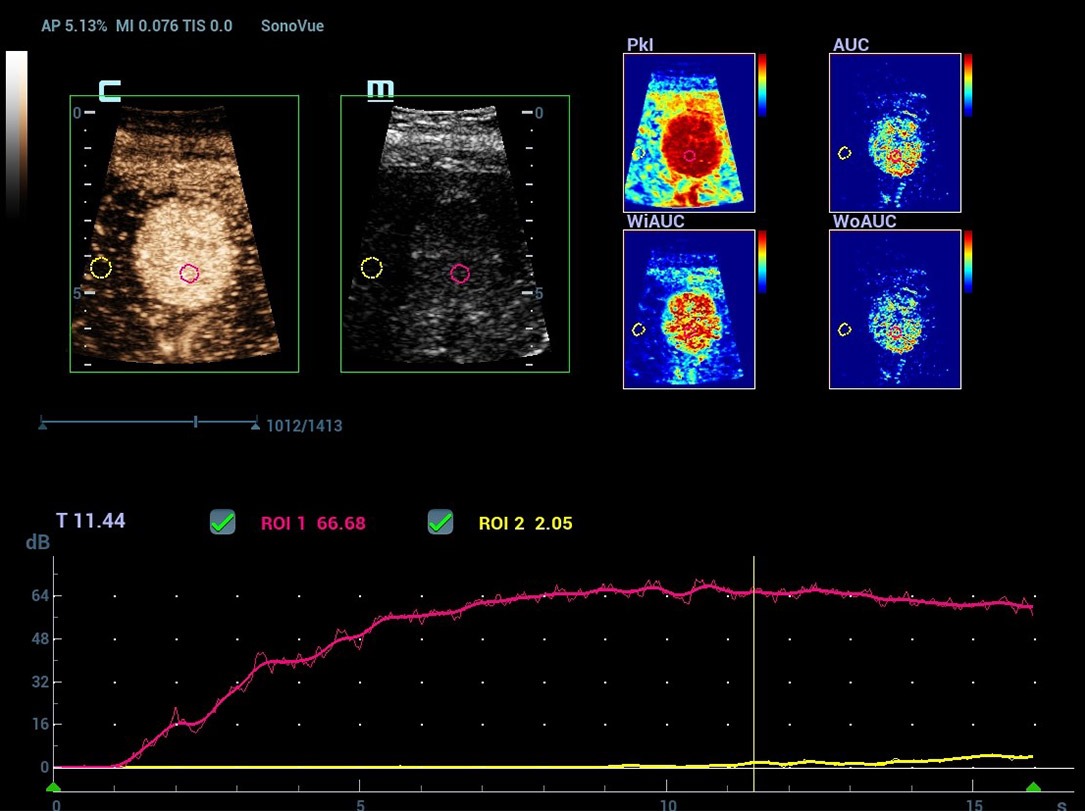Click the ROI 2 2.05 label
This screenshot has height=811, width=1085.
tap(525, 523)
